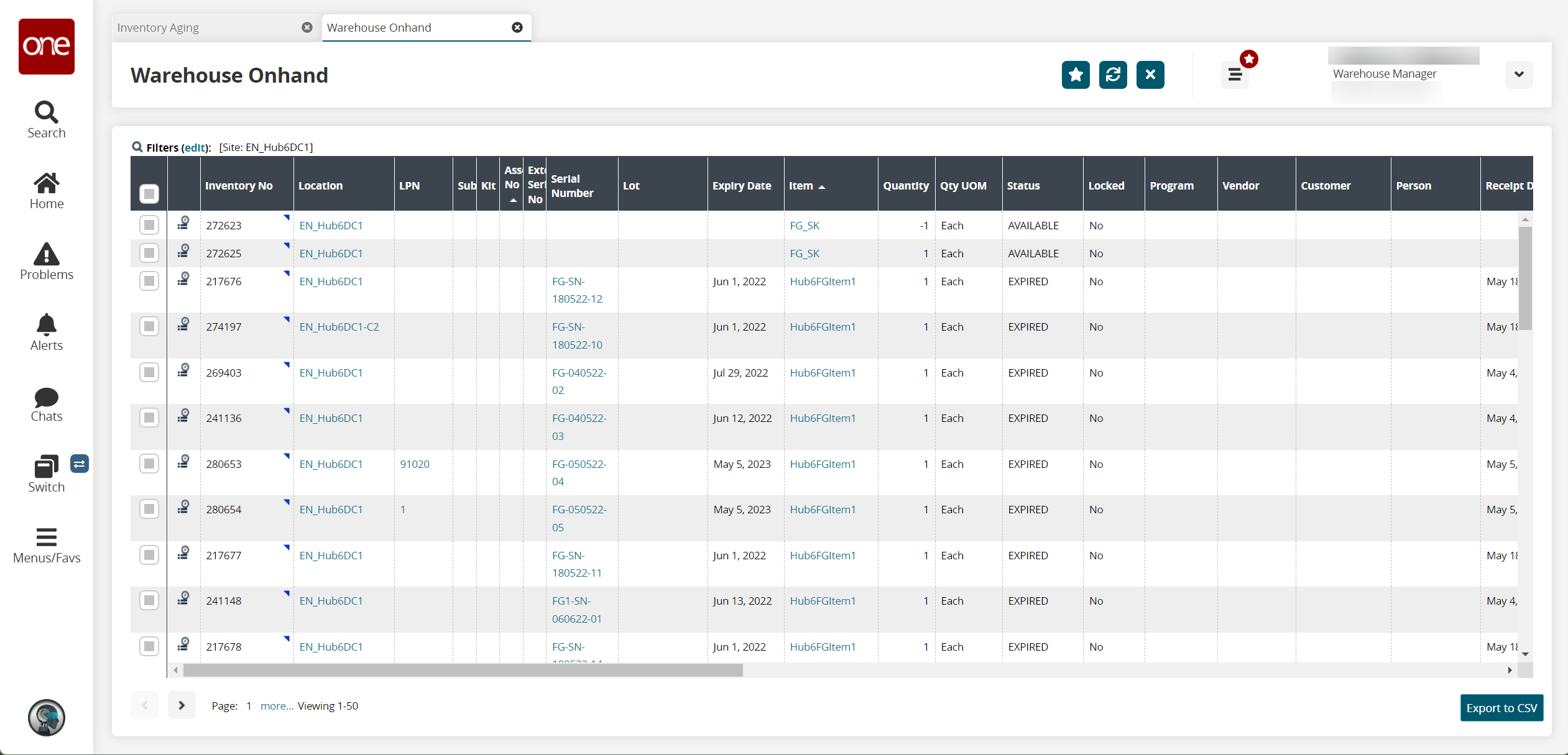Open location link EN_Hub6DC1-C2

tap(339, 327)
